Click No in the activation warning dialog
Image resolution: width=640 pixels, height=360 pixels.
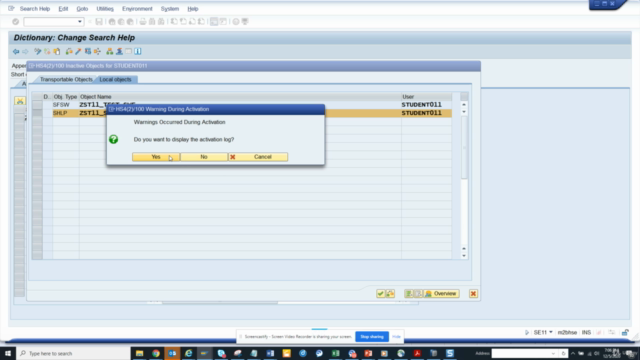204,157
